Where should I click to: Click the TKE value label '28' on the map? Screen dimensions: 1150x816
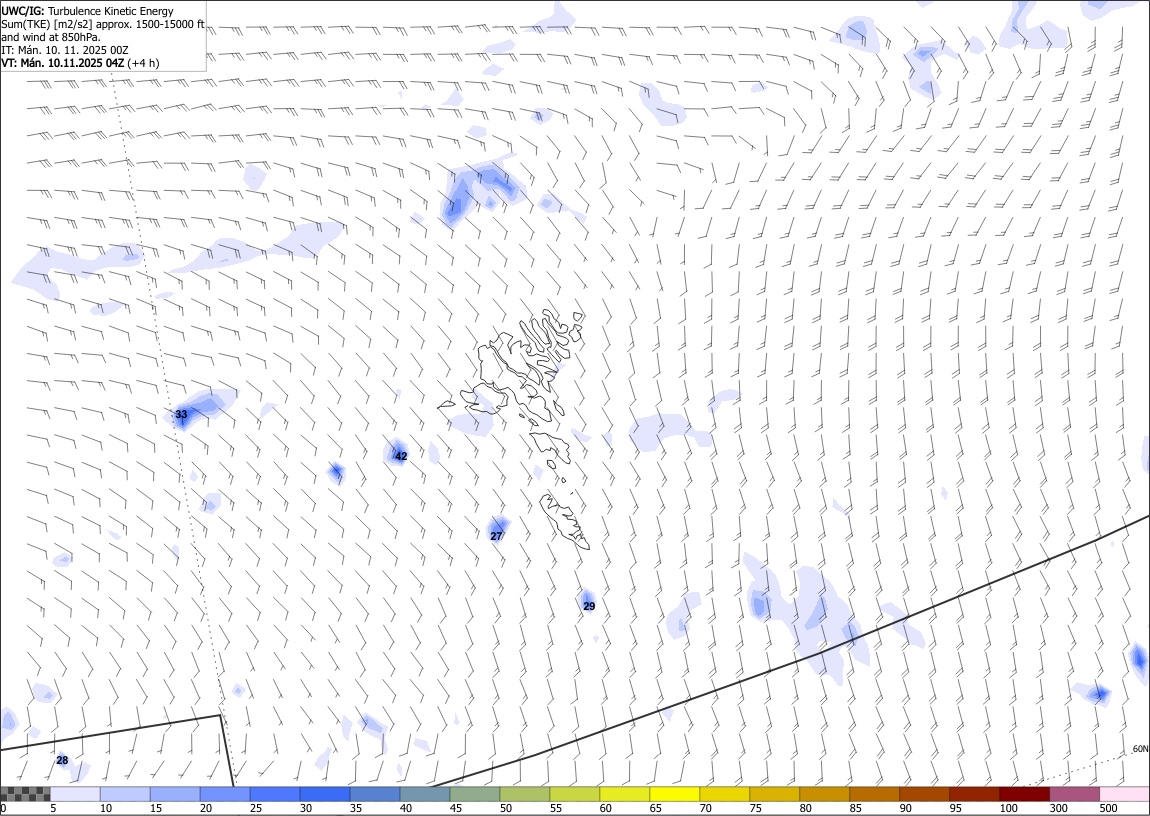[x=62, y=760]
